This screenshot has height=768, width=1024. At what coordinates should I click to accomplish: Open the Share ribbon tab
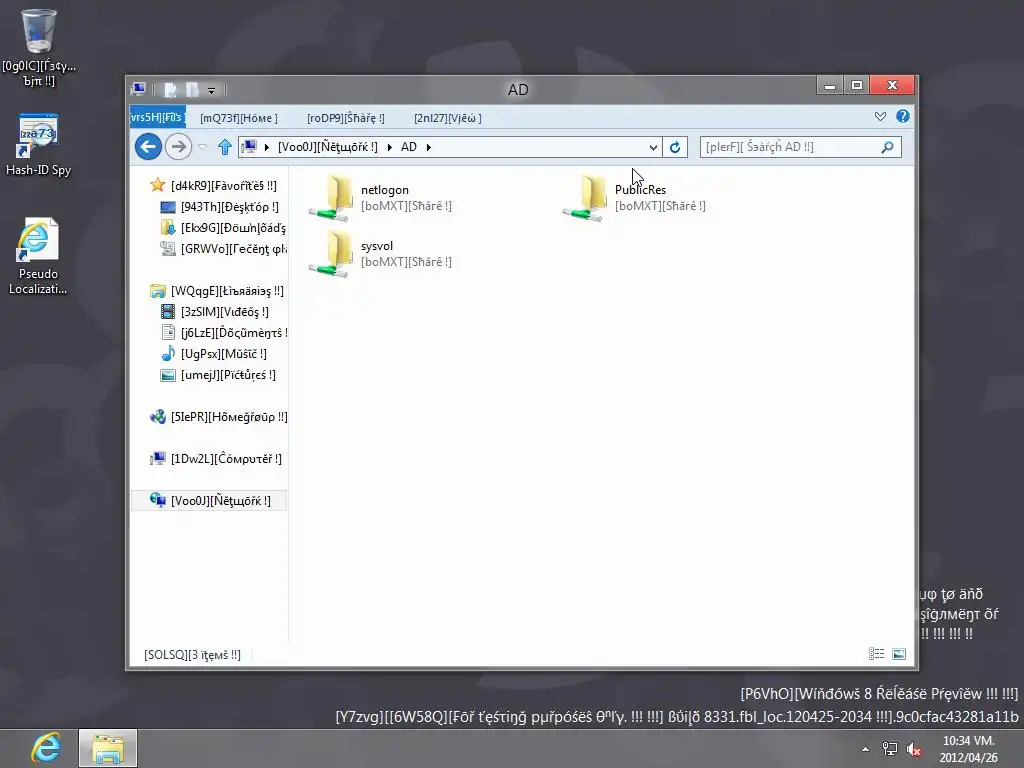click(345, 118)
